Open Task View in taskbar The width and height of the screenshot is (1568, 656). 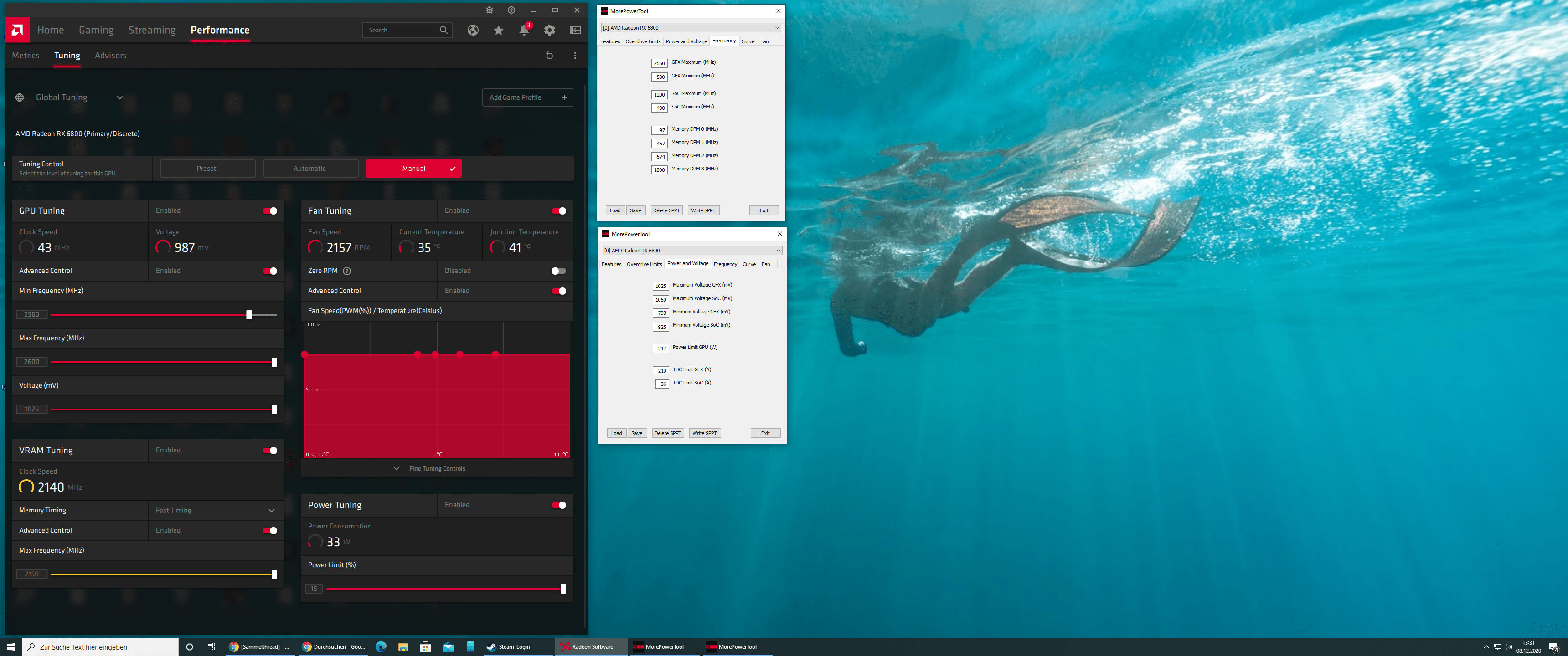[x=211, y=647]
